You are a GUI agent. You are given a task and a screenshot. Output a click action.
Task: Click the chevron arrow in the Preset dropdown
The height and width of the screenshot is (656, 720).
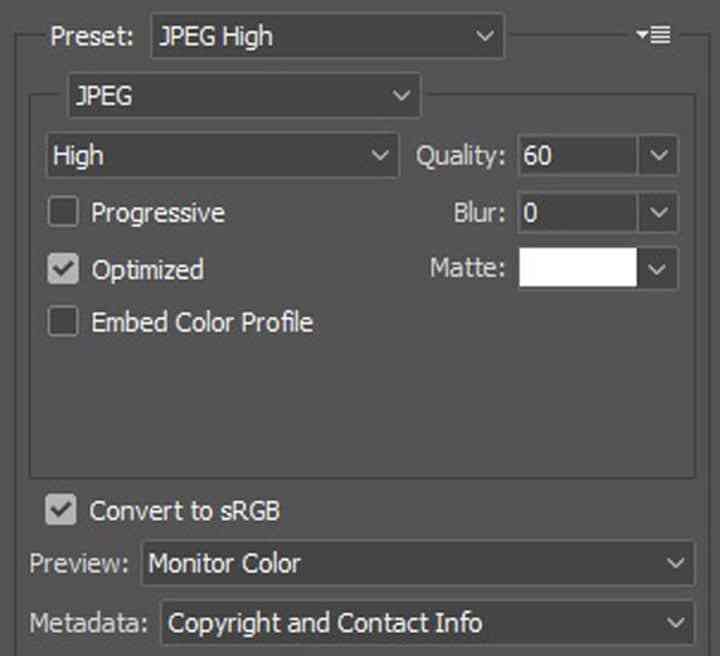pyautogui.click(x=485, y=36)
